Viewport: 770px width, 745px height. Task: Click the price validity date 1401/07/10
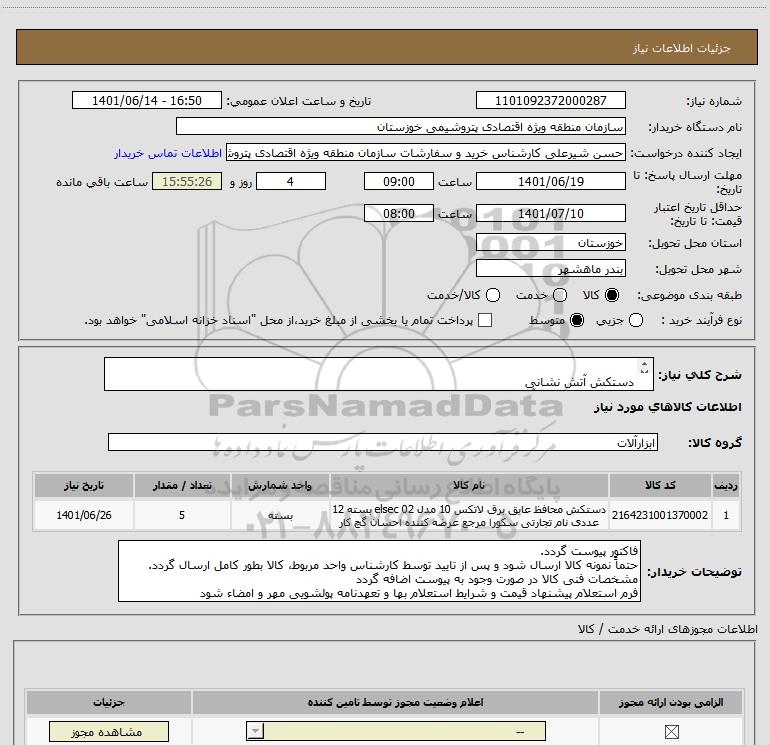550,213
